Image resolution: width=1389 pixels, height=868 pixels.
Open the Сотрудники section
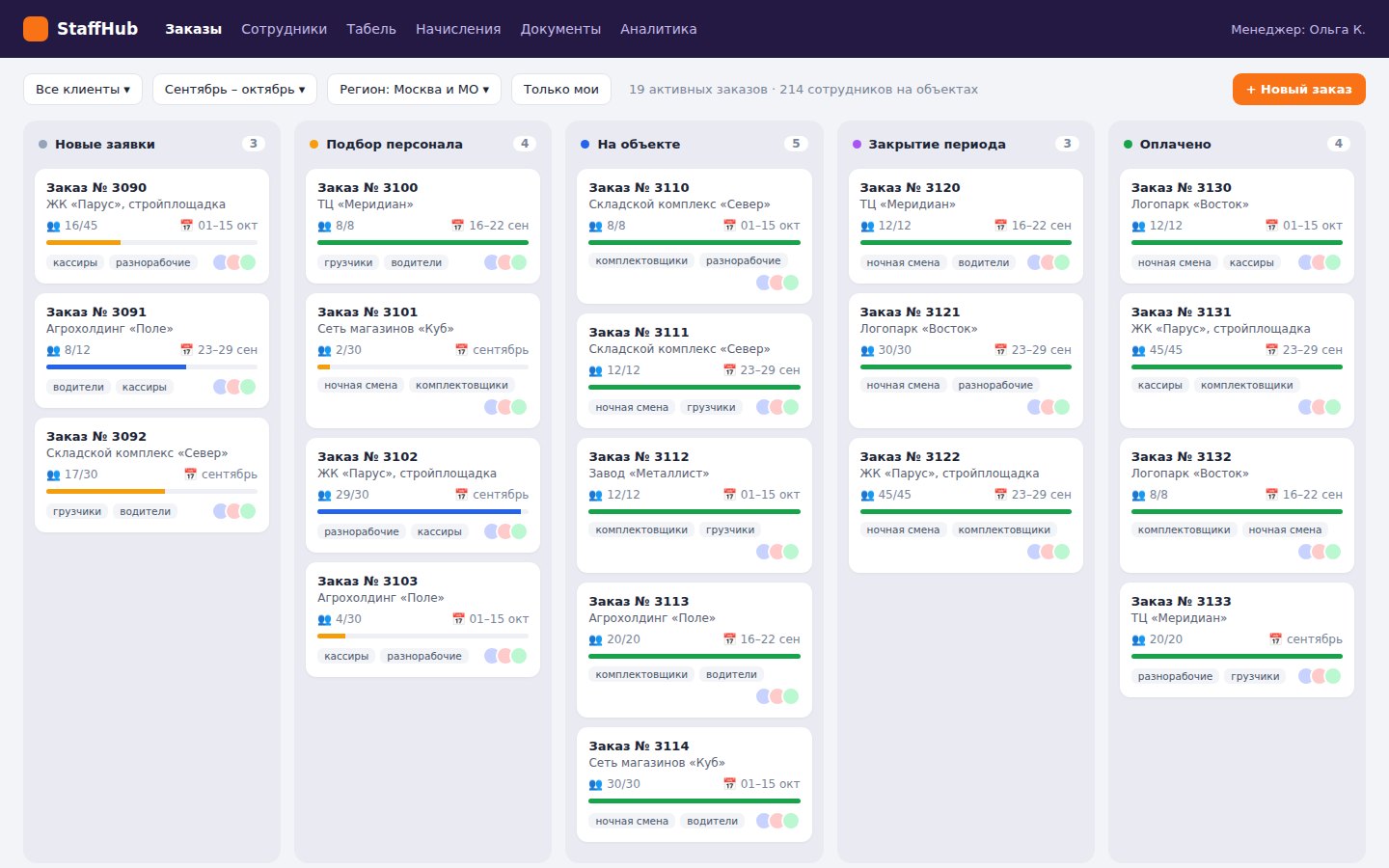(x=284, y=29)
